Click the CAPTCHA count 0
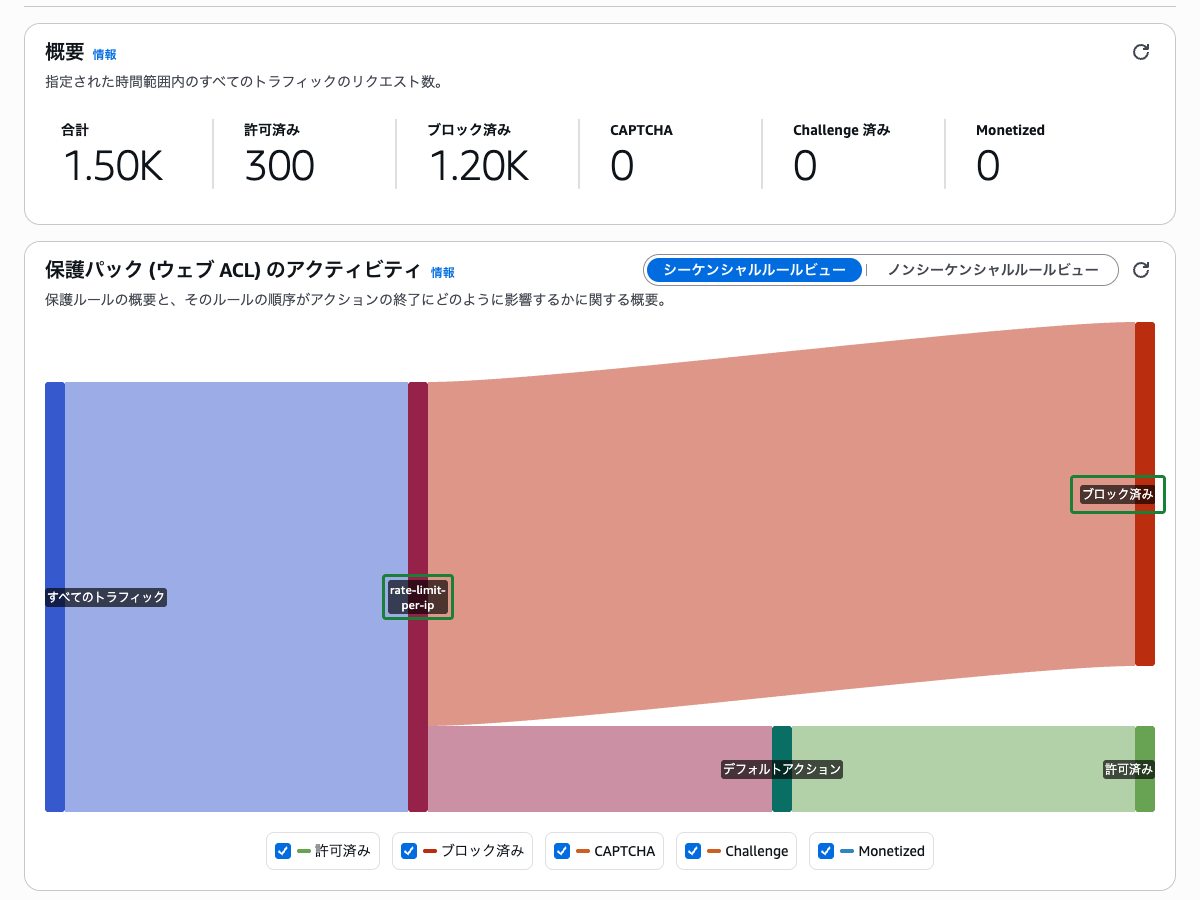The image size is (1200, 900). click(622, 166)
